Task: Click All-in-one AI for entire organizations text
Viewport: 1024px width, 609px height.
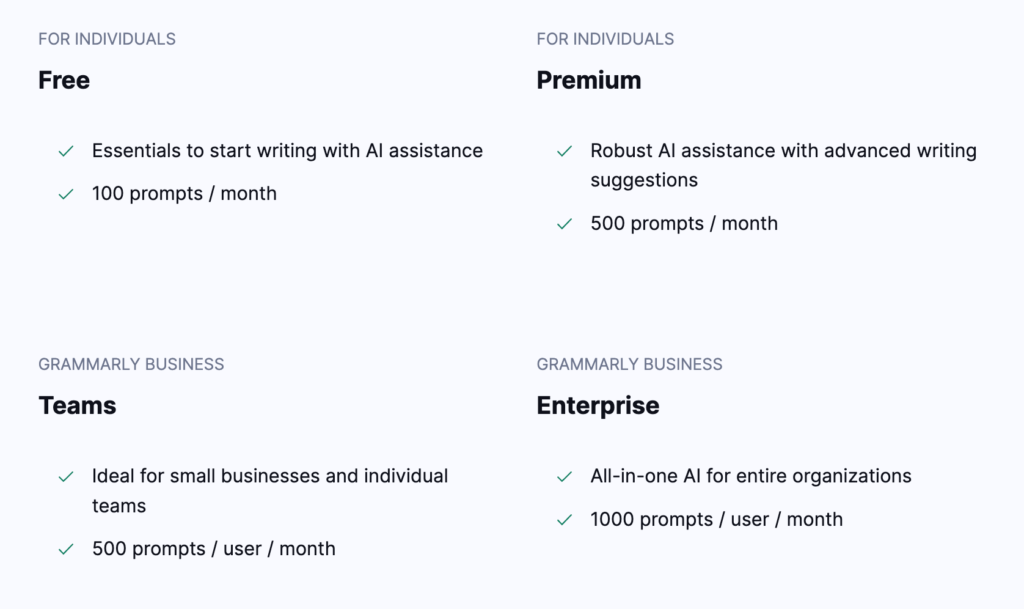Action: pyautogui.click(x=750, y=476)
